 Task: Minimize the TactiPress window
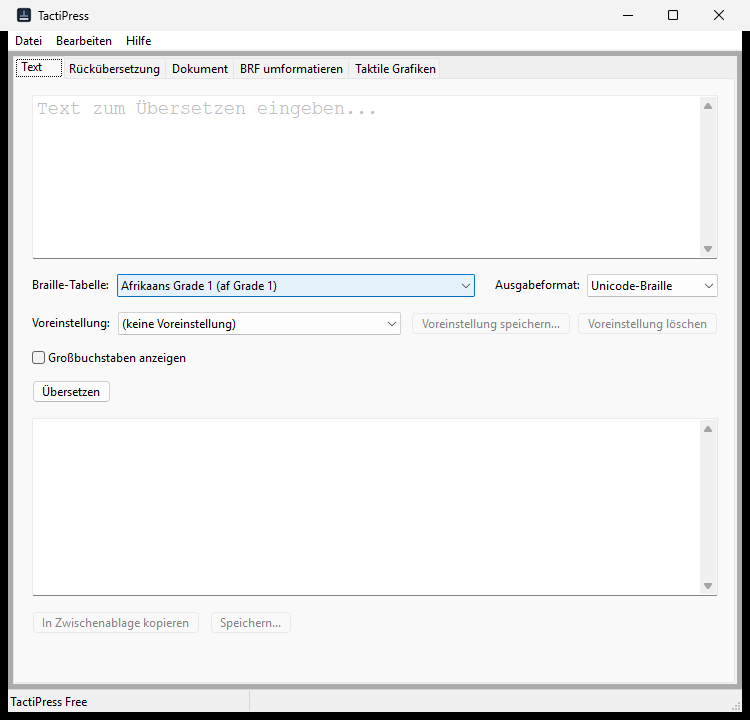tap(628, 15)
